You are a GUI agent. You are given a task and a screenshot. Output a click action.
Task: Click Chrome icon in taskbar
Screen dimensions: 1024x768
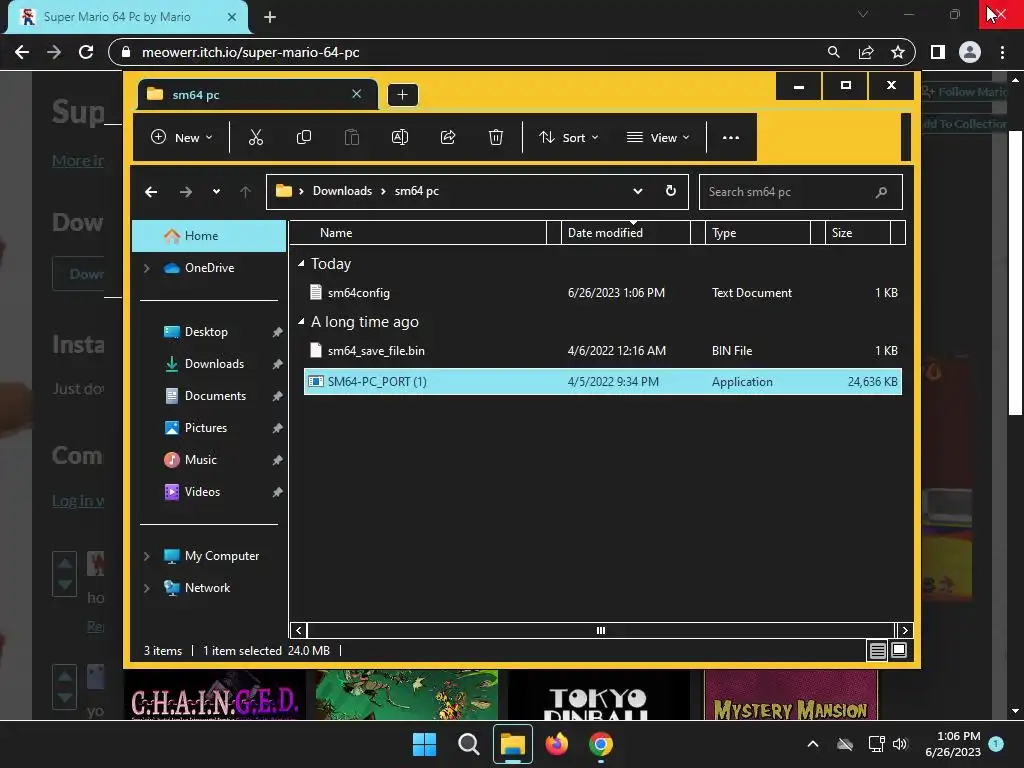601,744
